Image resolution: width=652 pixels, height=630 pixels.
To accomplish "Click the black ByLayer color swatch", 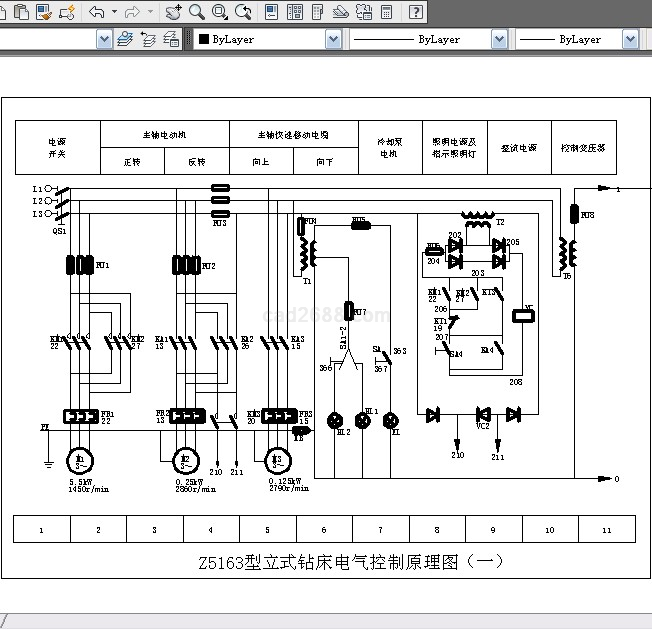I will coord(204,39).
